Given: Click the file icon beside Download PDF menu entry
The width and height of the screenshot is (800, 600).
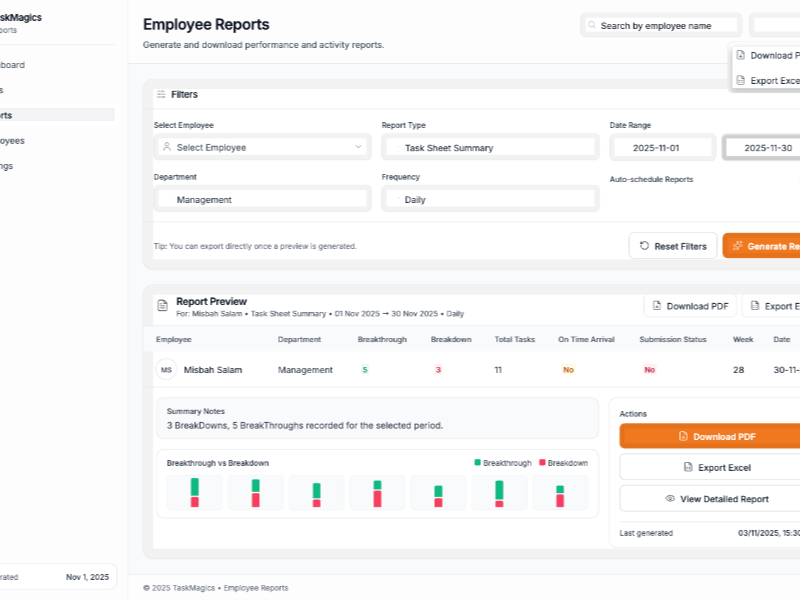Looking at the screenshot, I should tap(740, 55).
